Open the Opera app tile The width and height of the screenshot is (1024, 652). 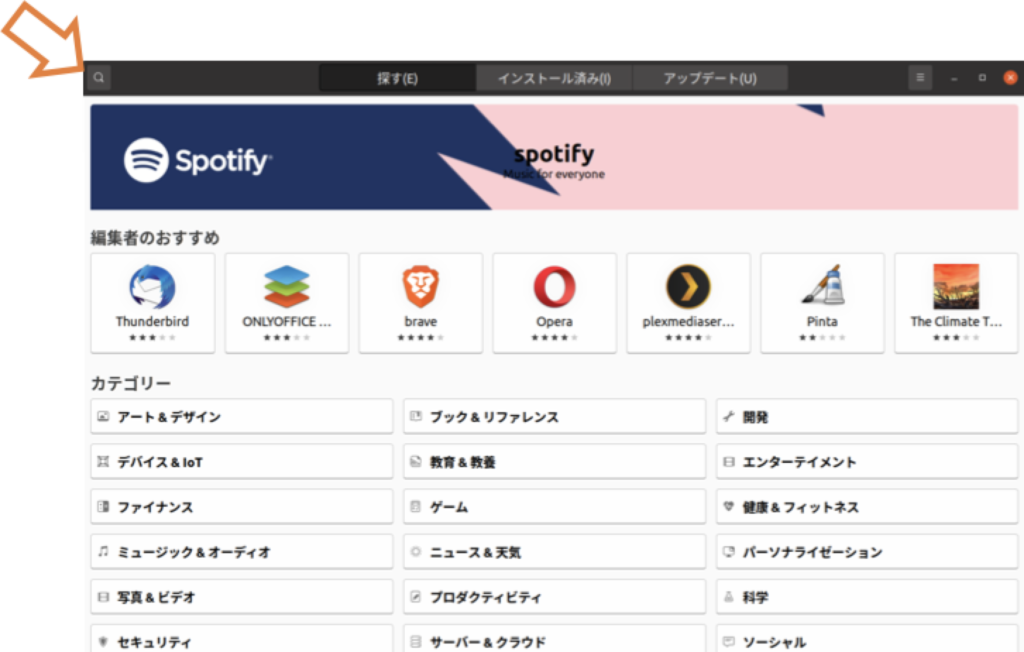pos(554,303)
